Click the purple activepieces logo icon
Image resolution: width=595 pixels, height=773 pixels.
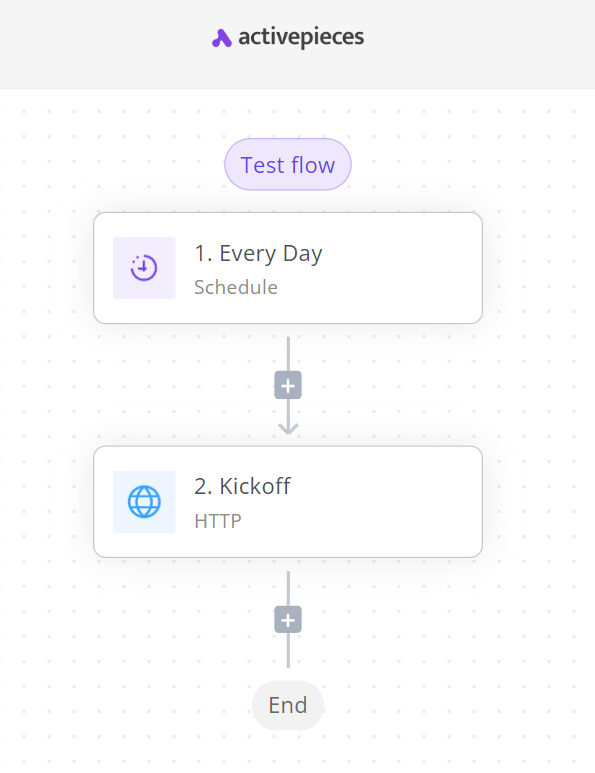point(221,38)
